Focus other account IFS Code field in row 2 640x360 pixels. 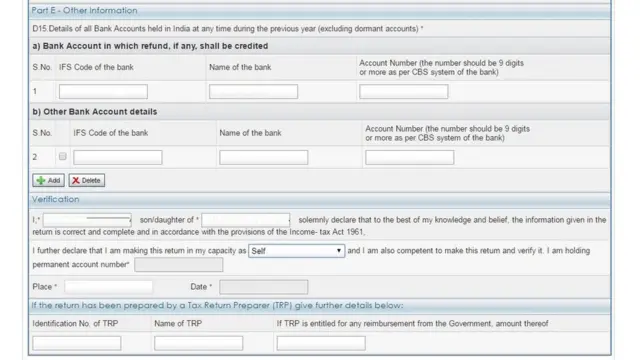point(118,157)
